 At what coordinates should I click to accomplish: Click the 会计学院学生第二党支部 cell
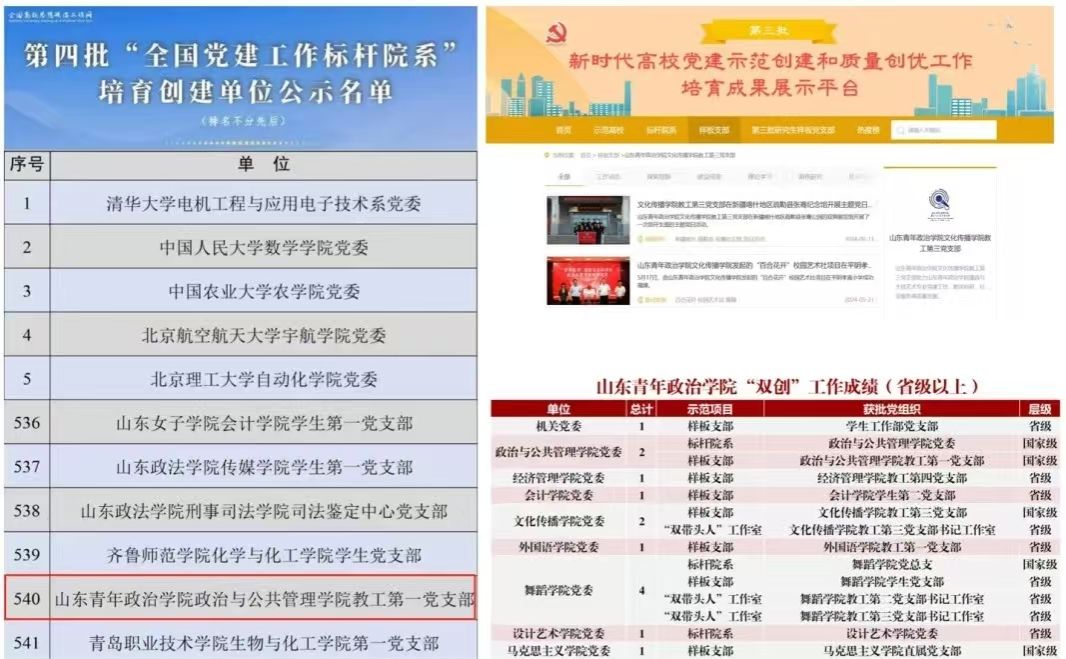point(892,495)
